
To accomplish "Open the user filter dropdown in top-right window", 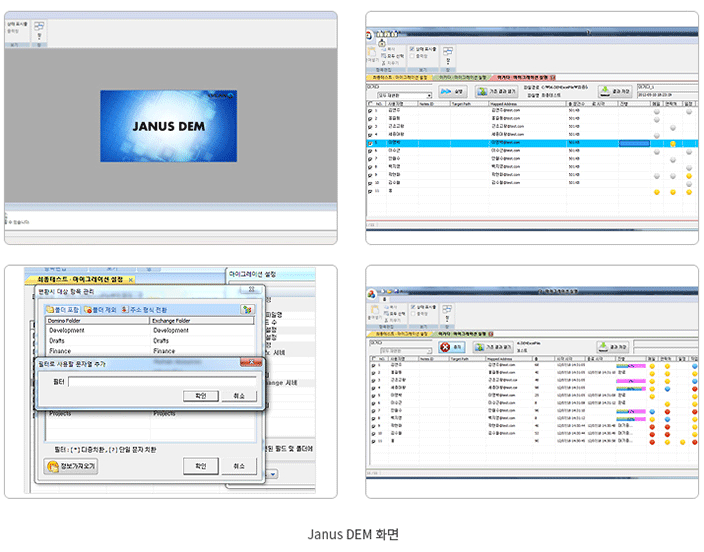I will (430, 96).
